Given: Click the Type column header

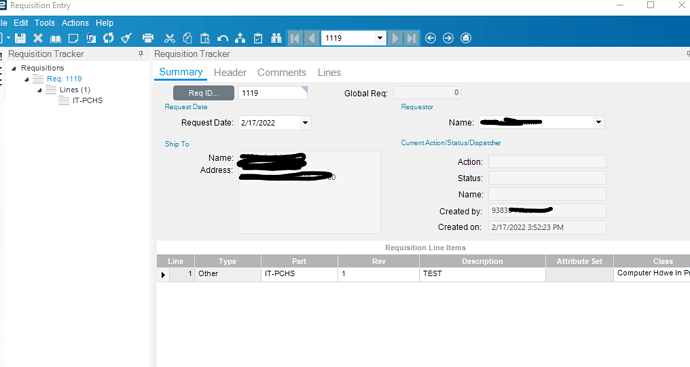Looking at the screenshot, I should tap(228, 261).
